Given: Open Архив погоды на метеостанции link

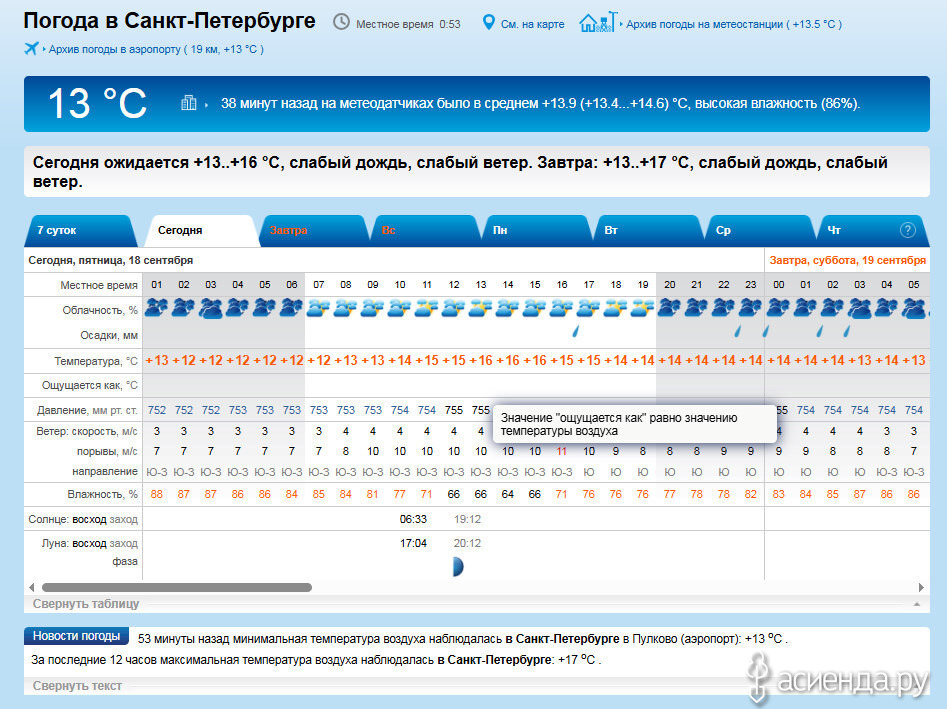Looking at the screenshot, I should coord(734,24).
